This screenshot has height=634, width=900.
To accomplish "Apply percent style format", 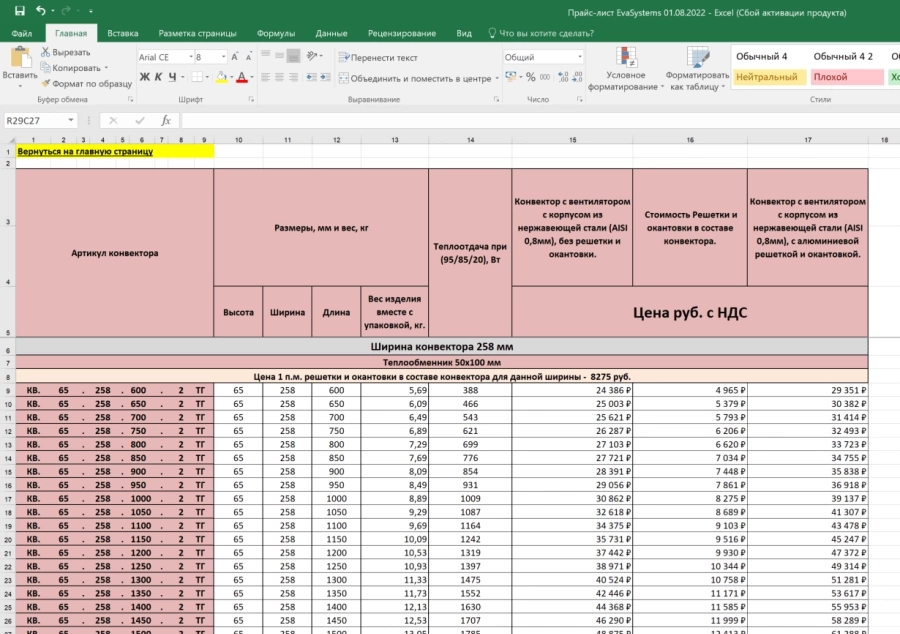I will (x=530, y=77).
